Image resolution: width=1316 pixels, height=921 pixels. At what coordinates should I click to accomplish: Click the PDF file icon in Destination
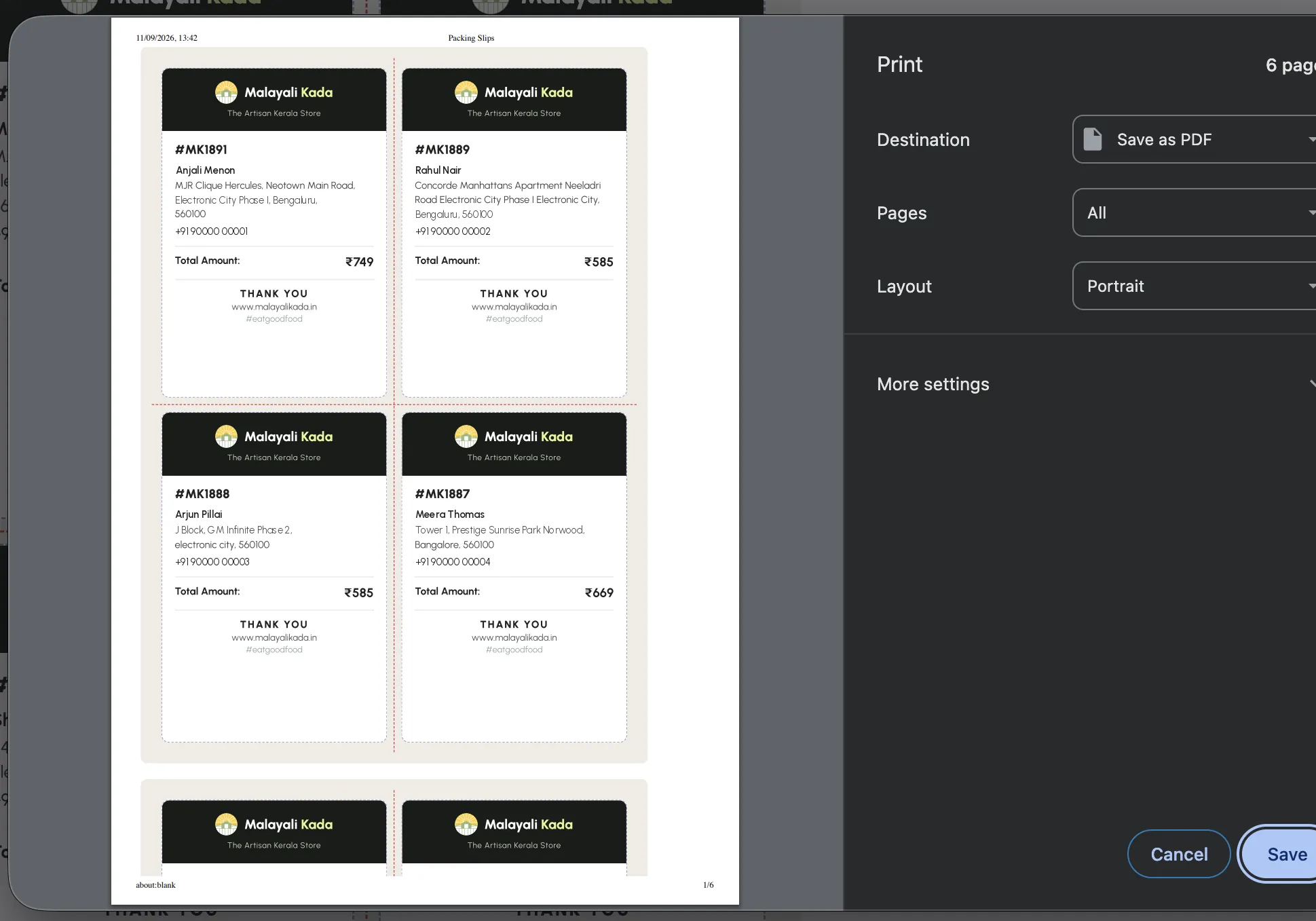click(x=1092, y=139)
